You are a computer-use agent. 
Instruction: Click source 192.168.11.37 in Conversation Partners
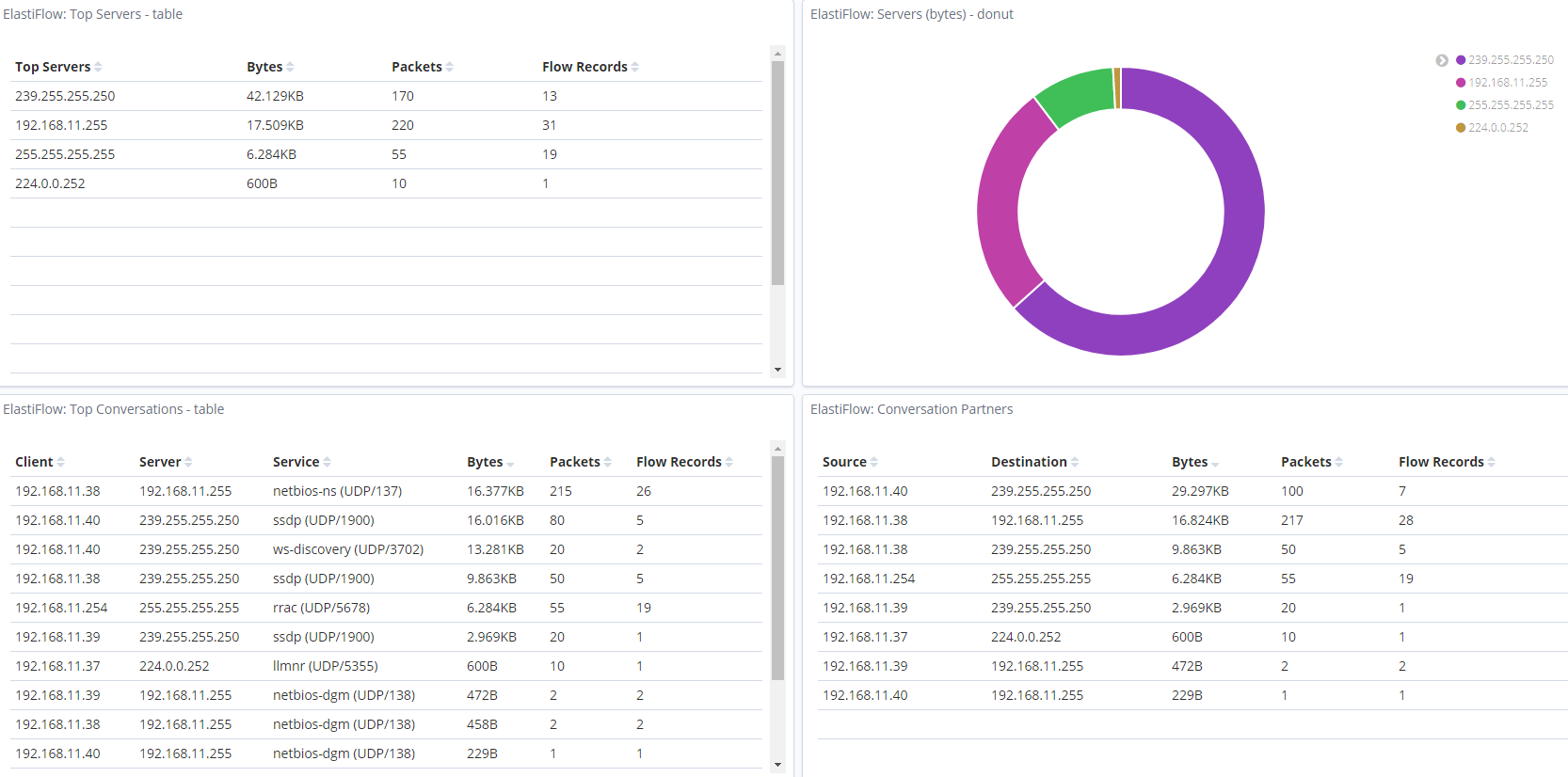coord(865,637)
